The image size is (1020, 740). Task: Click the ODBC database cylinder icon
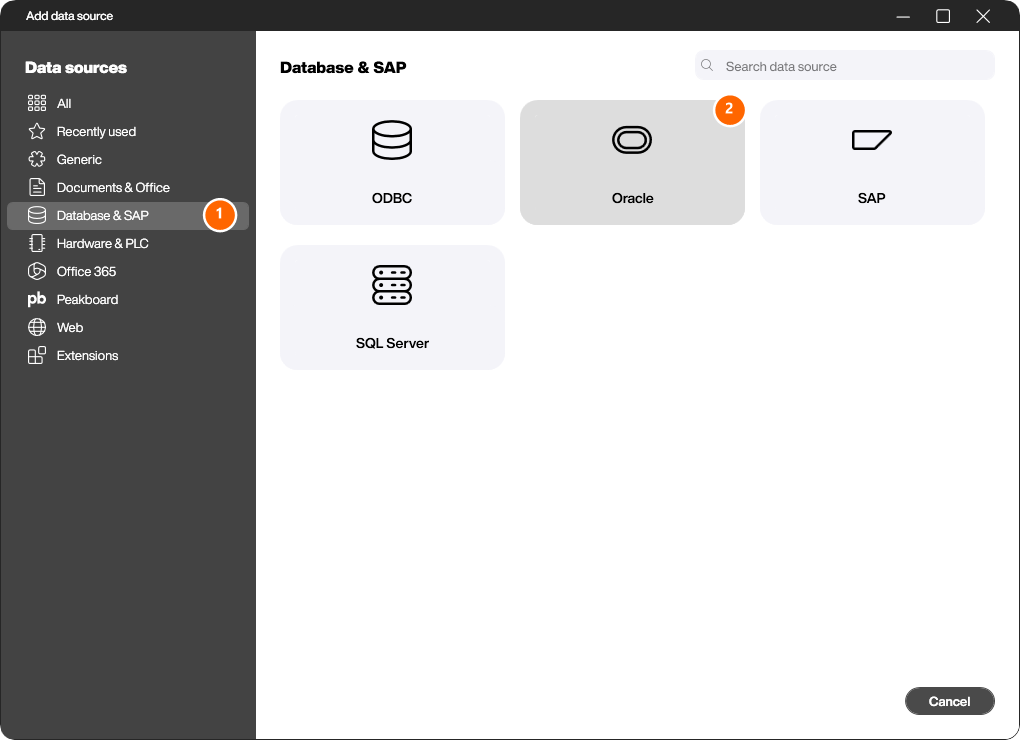(392, 140)
